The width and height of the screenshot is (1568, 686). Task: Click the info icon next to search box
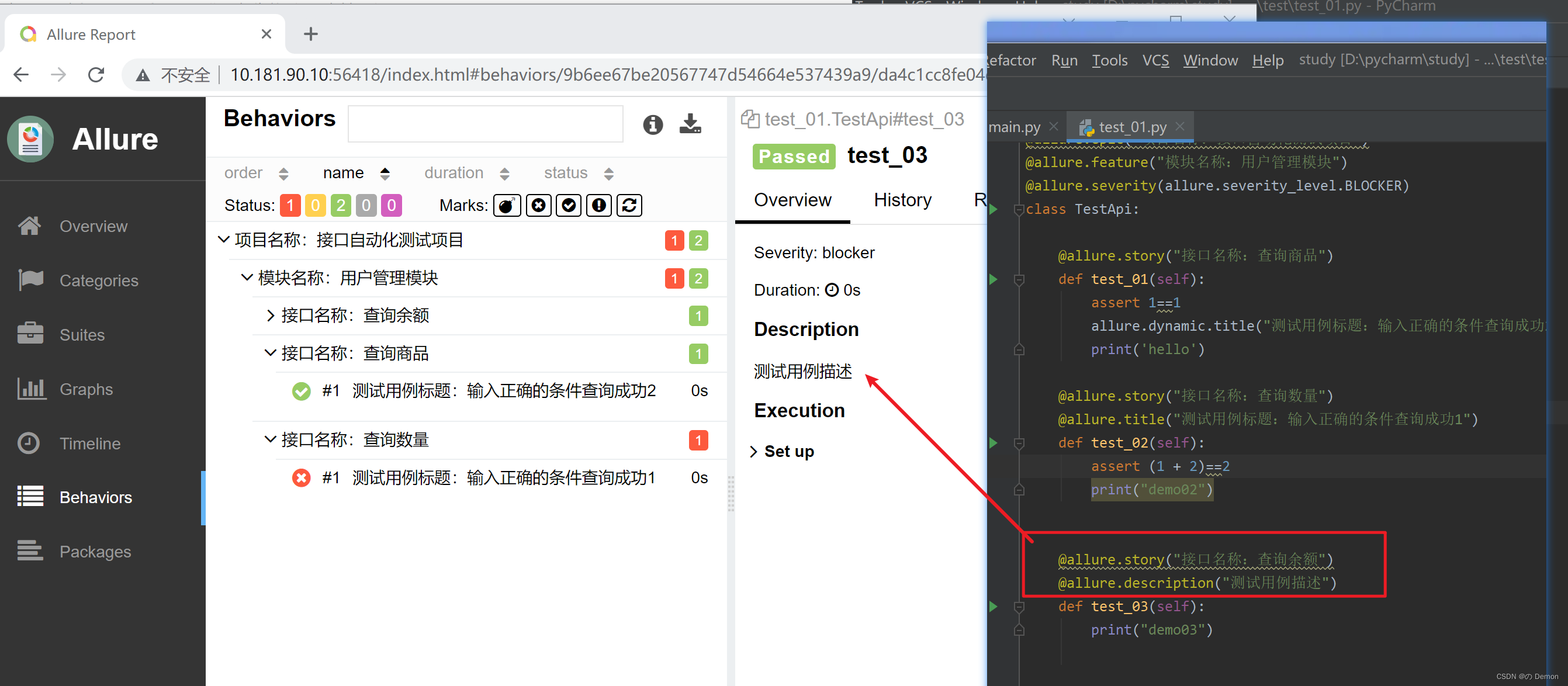click(653, 124)
